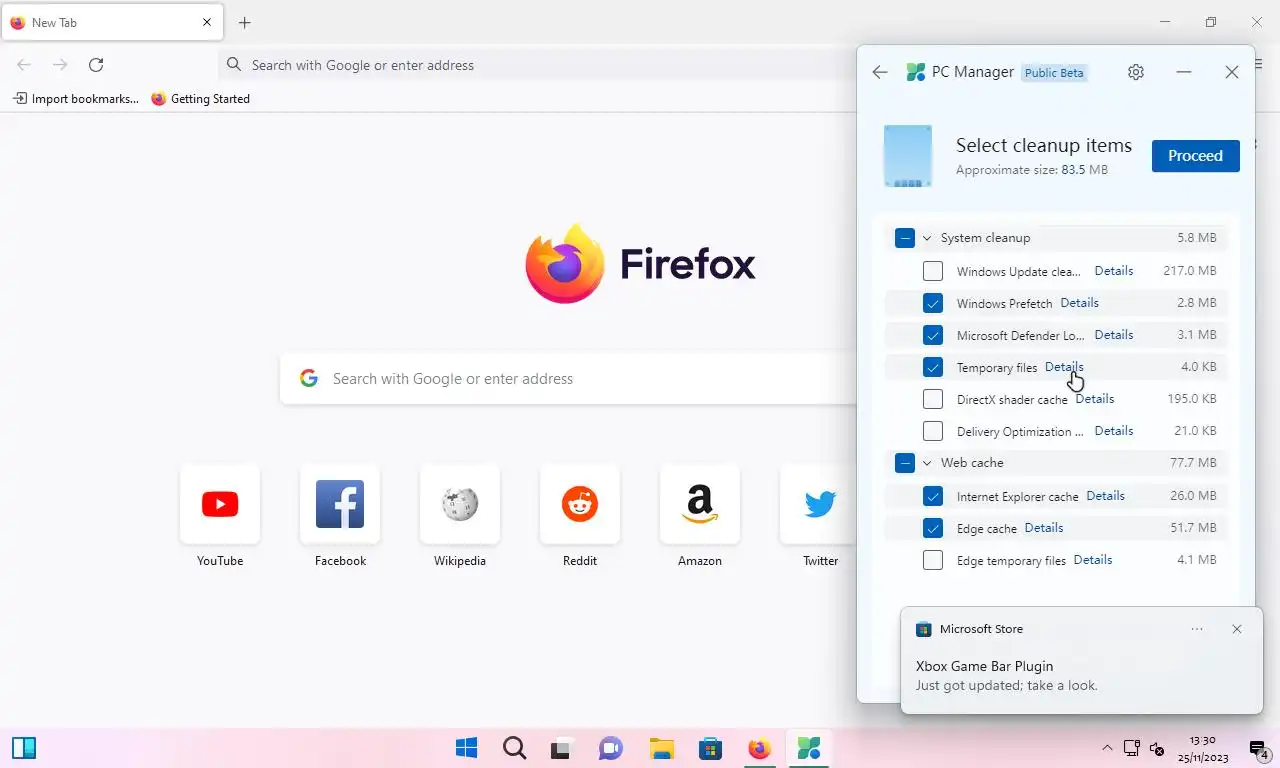View Details for Microsoft Defender Logs
The width and height of the screenshot is (1280, 768).
(x=1114, y=335)
